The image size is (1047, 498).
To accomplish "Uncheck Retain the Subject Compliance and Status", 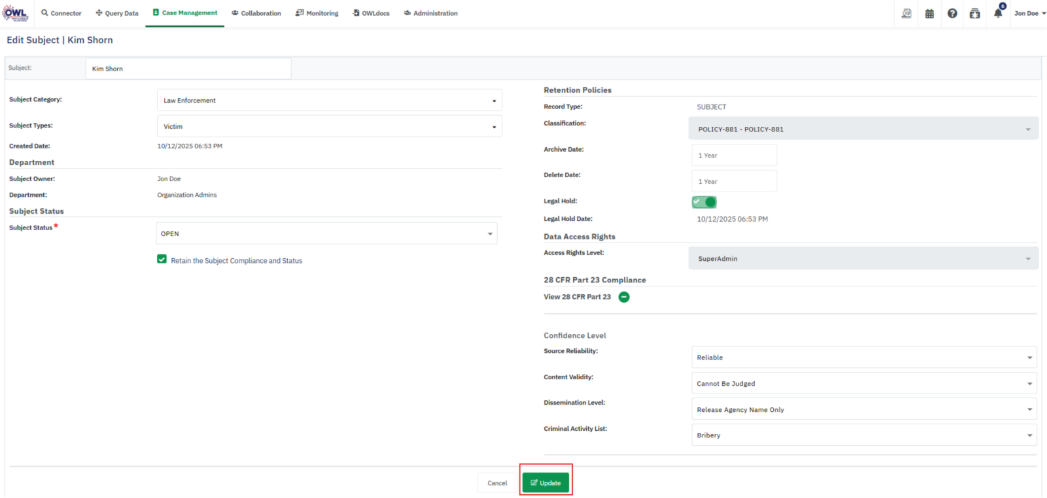I will tap(162, 260).
